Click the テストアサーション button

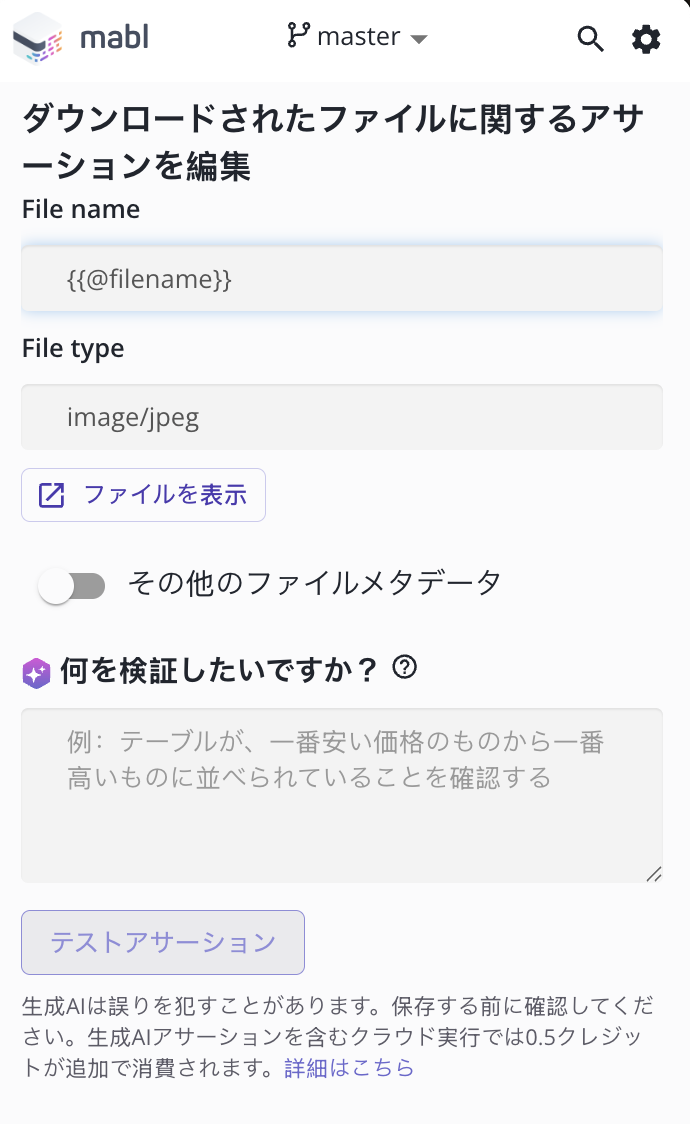(162, 942)
